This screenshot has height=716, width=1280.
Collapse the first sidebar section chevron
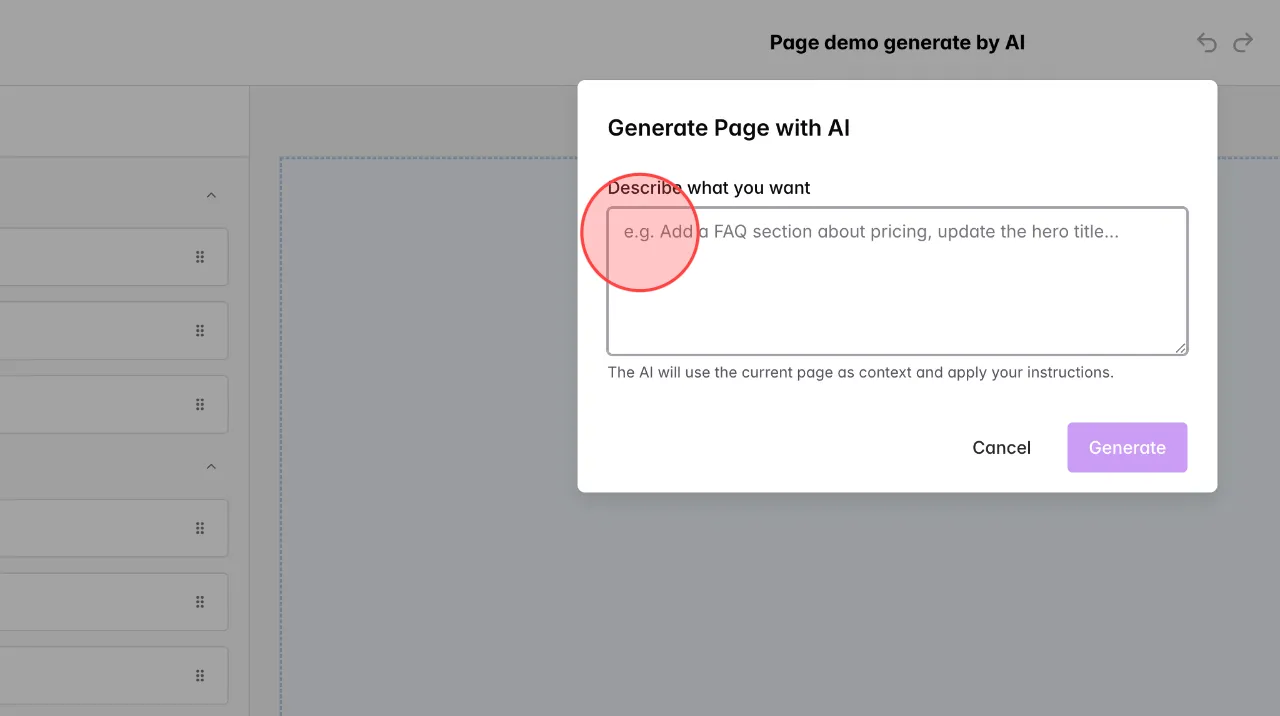(211, 195)
